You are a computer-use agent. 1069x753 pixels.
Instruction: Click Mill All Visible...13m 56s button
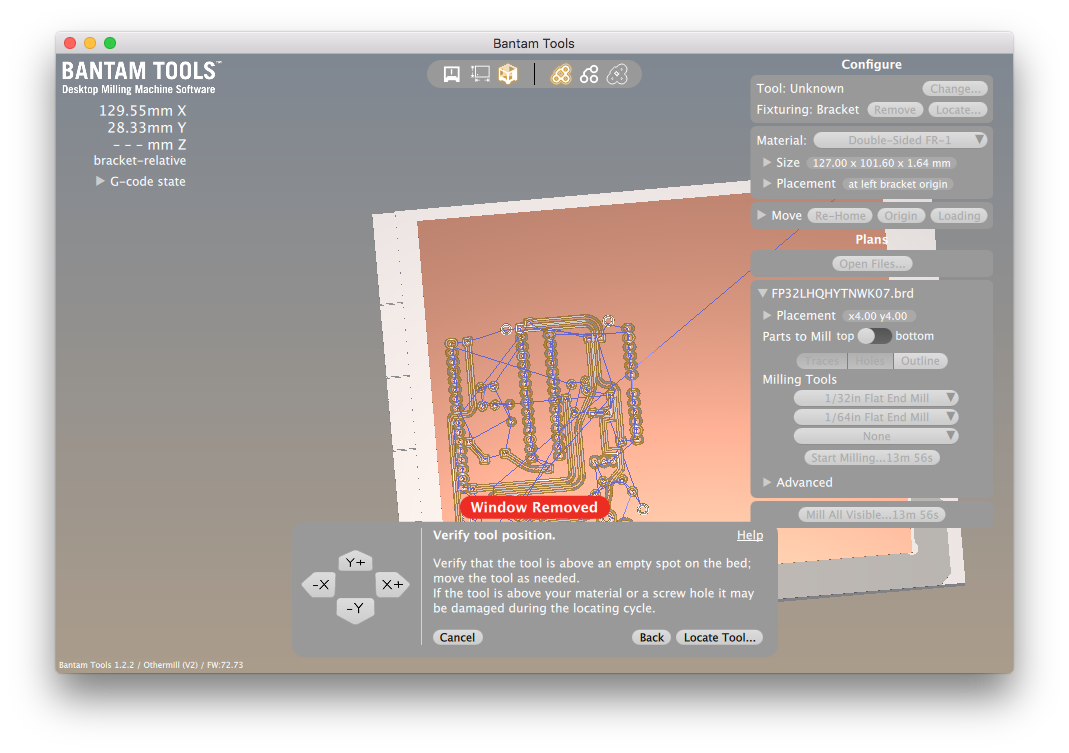pos(872,514)
